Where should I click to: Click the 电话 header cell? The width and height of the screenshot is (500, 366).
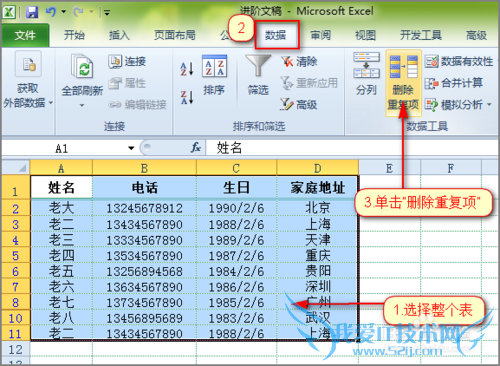[x=145, y=187]
